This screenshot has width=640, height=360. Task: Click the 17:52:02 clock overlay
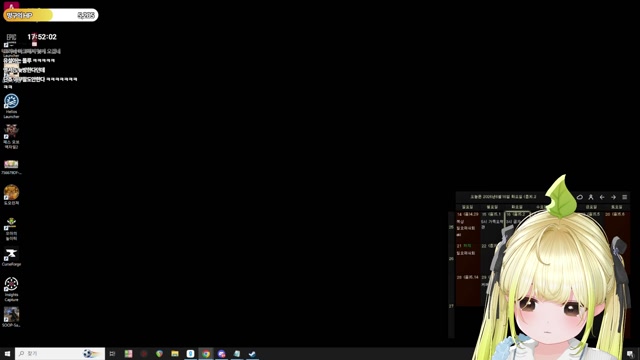pyautogui.click(x=42, y=37)
